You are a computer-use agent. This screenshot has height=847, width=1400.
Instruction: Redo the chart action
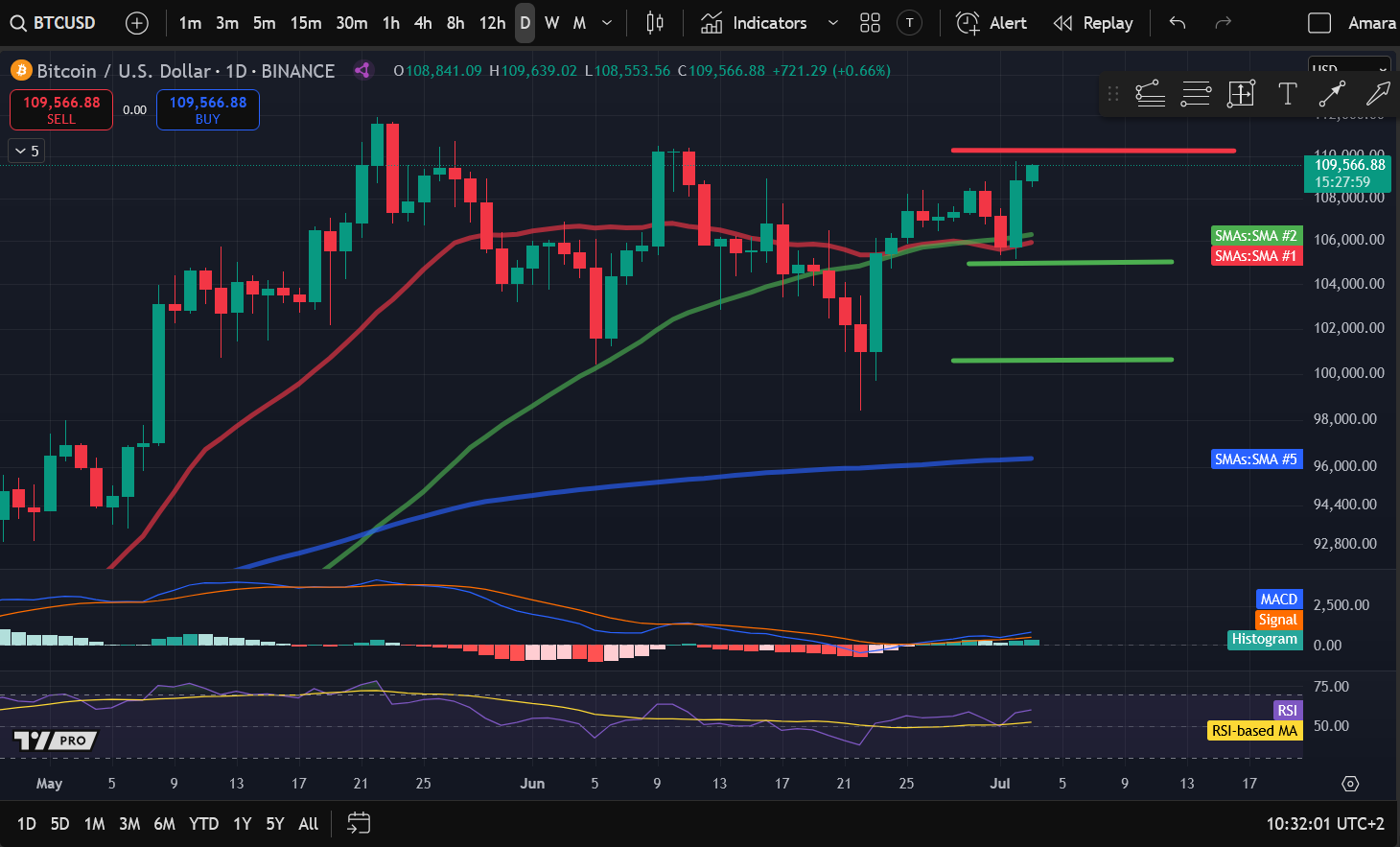pyautogui.click(x=1223, y=23)
